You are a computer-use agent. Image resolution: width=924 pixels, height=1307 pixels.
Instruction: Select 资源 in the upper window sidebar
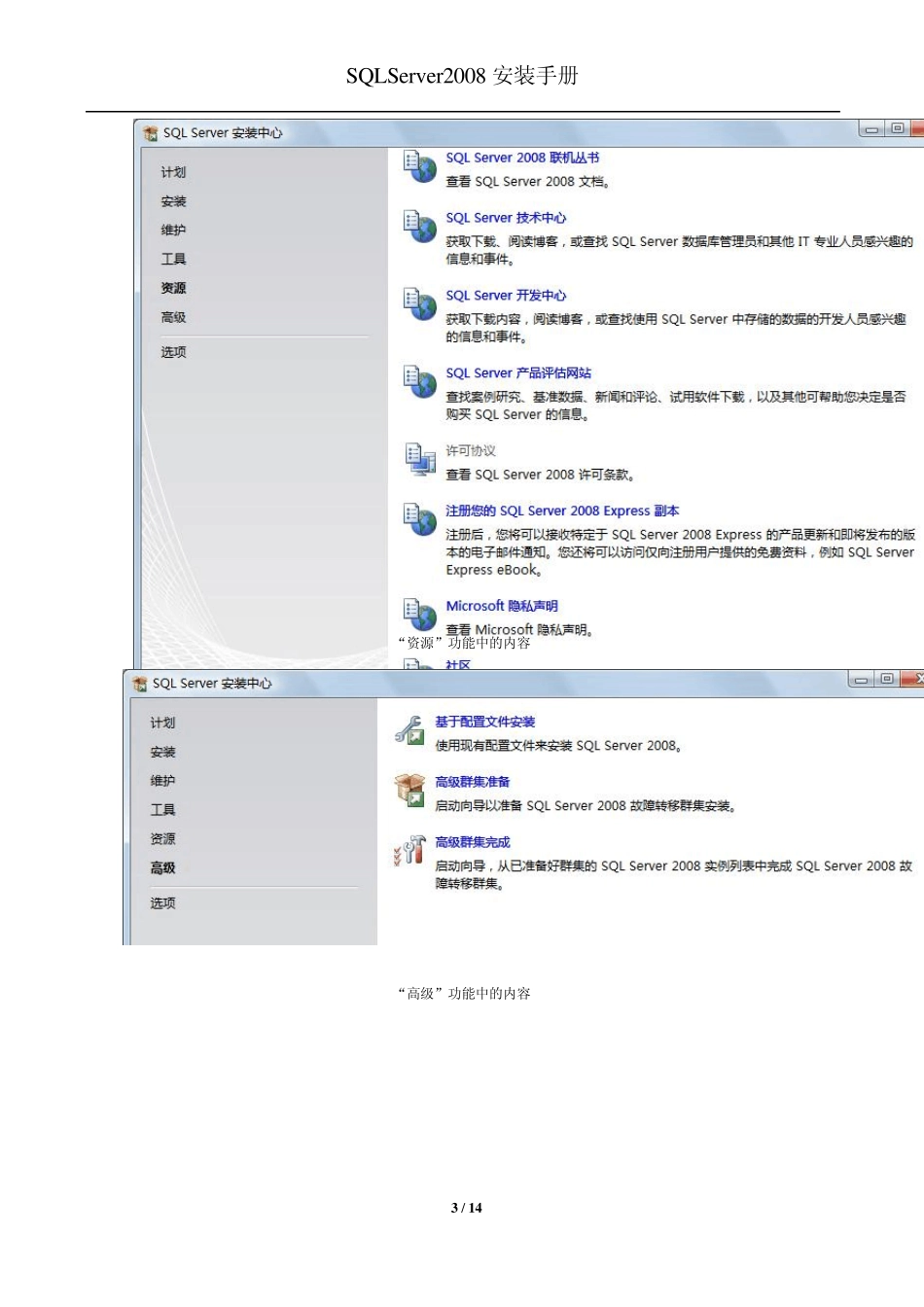173,289
